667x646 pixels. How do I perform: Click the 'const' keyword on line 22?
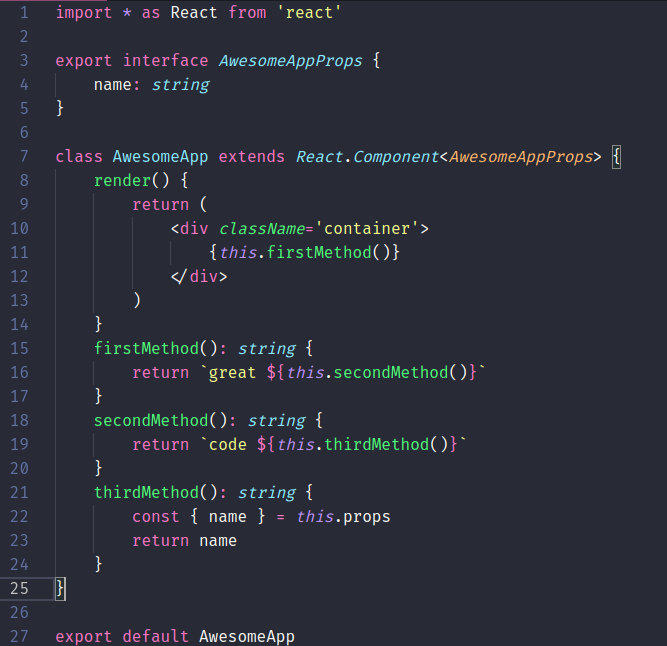coord(156,516)
